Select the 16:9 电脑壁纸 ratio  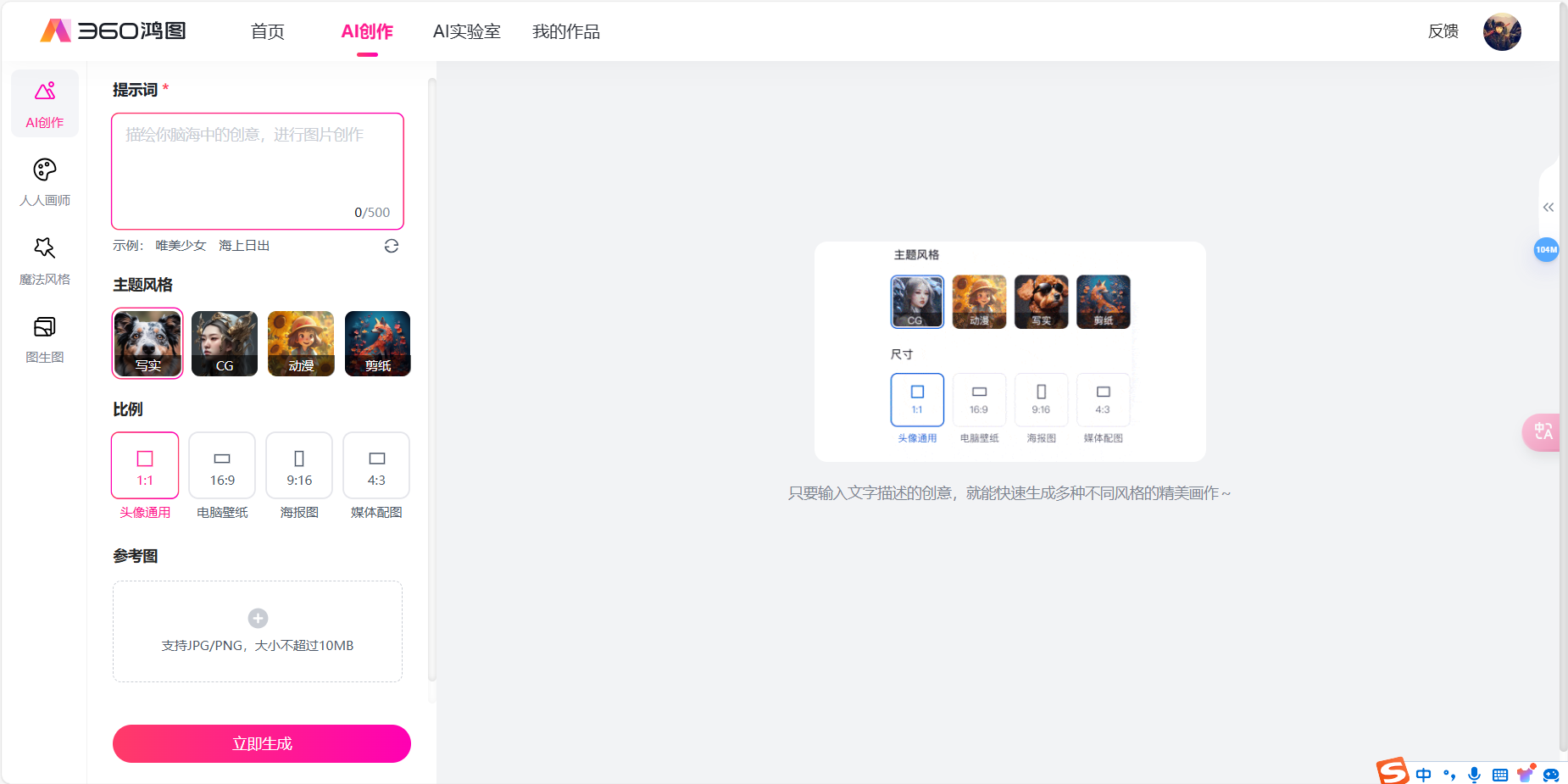pyautogui.click(x=221, y=464)
